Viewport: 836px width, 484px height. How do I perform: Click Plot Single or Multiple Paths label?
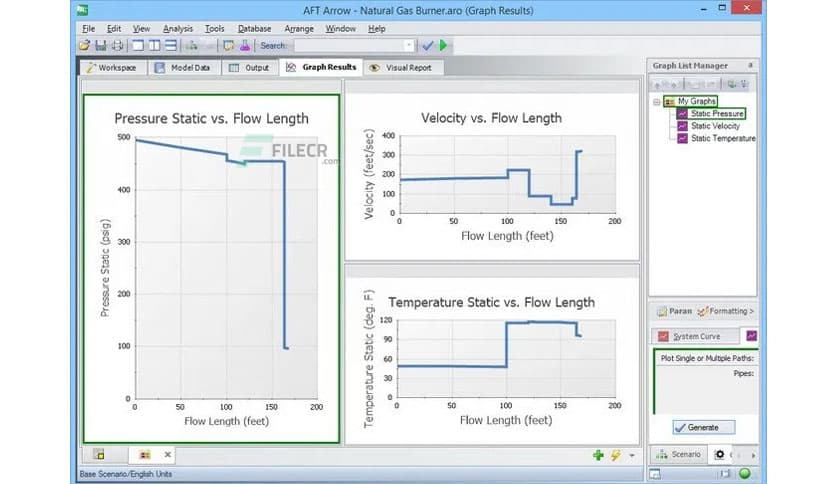pyautogui.click(x=707, y=358)
